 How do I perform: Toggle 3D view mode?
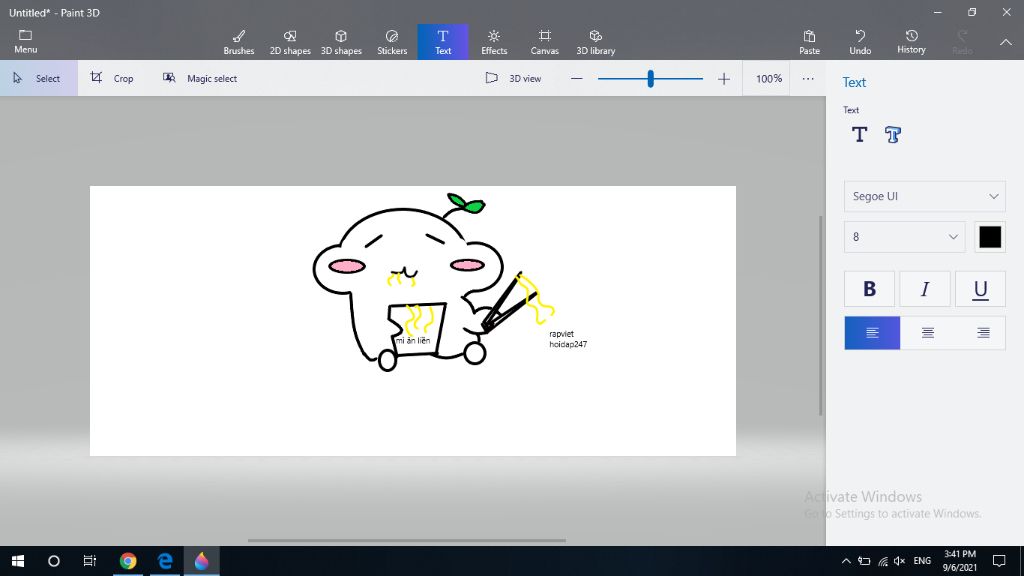coord(513,78)
